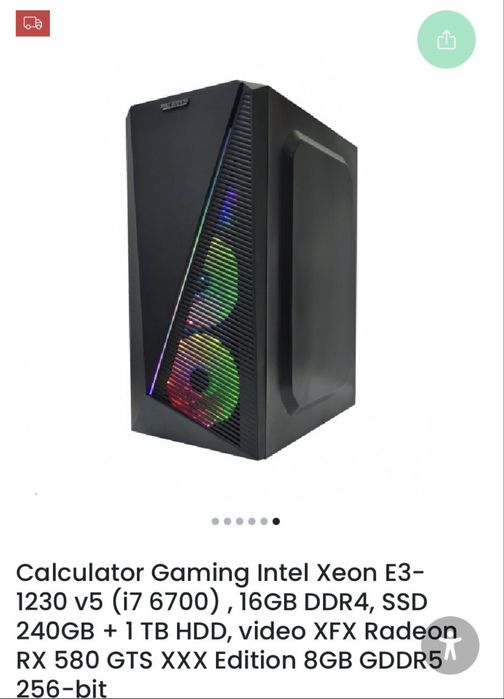504x699 pixels.
Task: Tap the red delivery truck icon
Action: 33,23
